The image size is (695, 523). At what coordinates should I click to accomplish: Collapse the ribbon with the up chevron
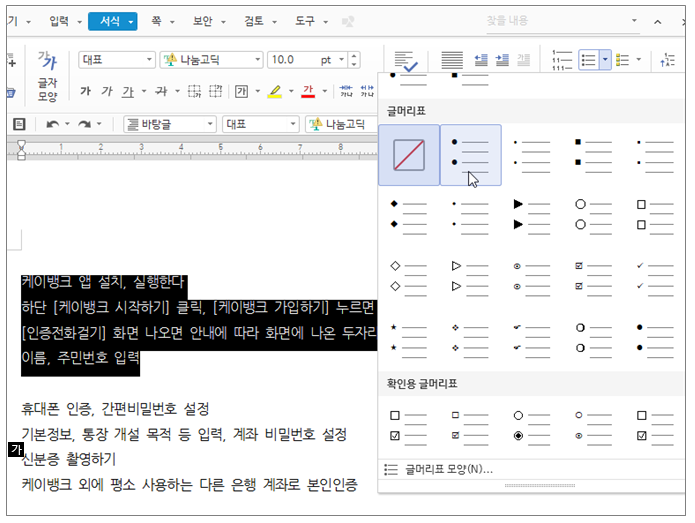point(658,22)
